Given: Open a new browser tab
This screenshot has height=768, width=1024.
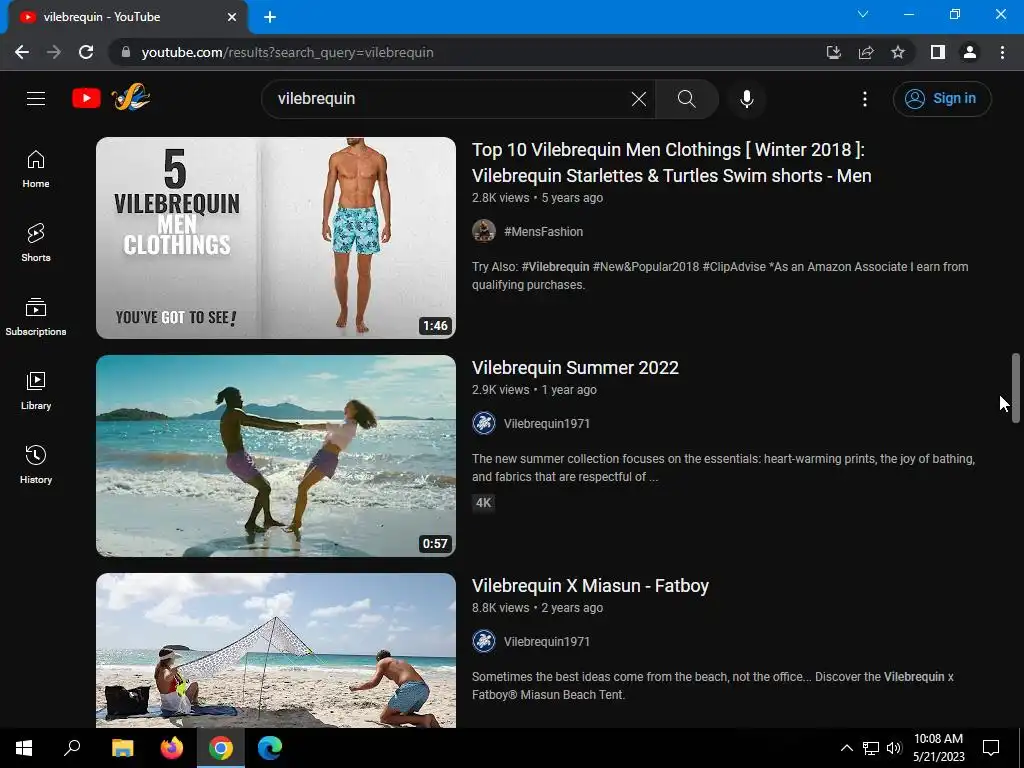Looking at the screenshot, I should (270, 17).
